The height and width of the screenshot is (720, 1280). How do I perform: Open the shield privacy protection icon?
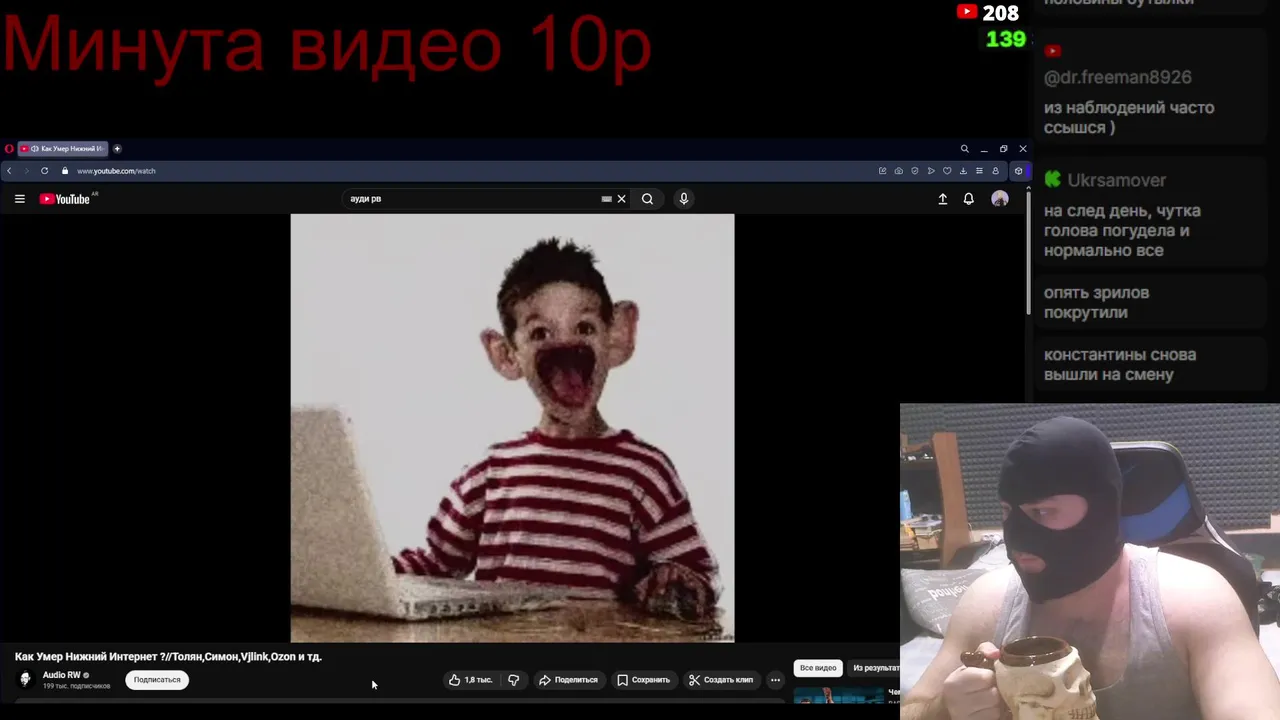coord(915,171)
